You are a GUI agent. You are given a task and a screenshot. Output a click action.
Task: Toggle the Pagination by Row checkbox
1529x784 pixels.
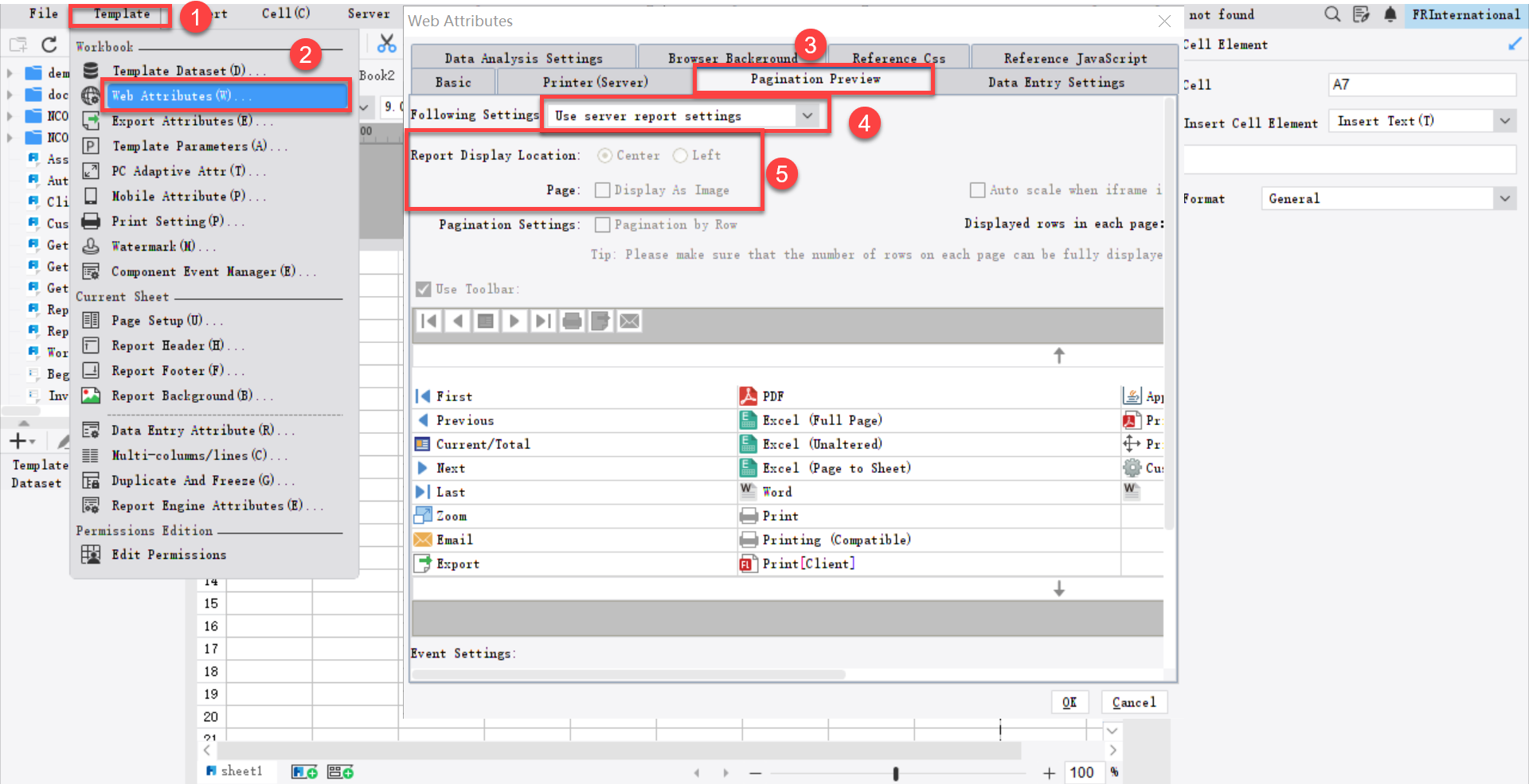[x=603, y=224]
